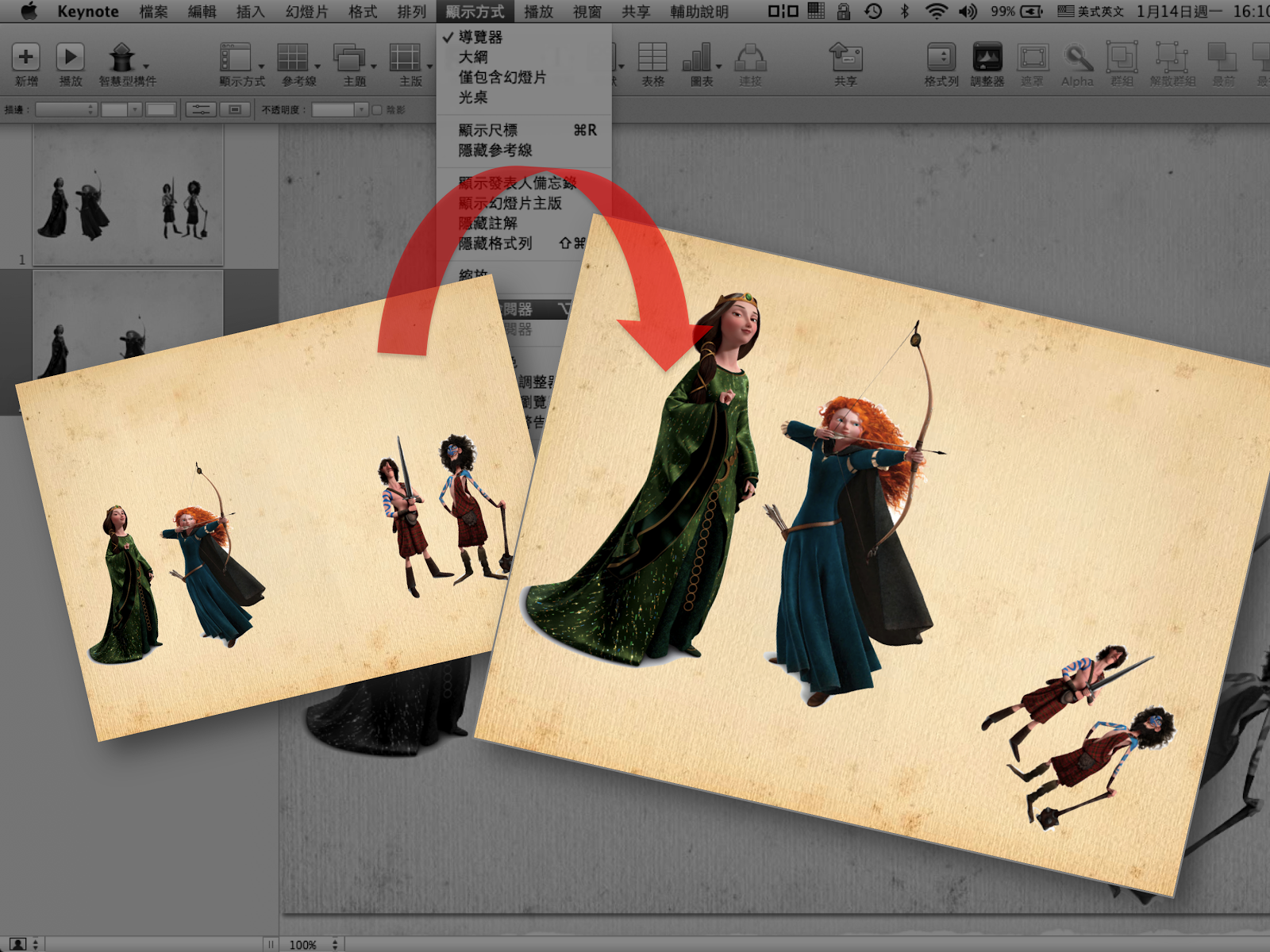
Task: Insert a table with the 表格 icon
Action: tap(652, 57)
